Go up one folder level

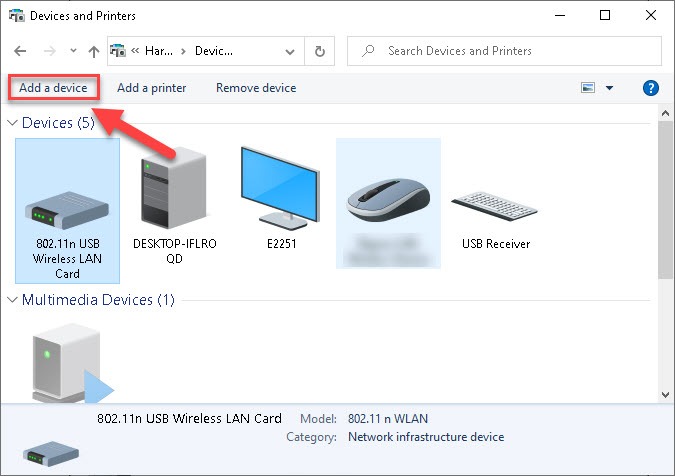94,51
